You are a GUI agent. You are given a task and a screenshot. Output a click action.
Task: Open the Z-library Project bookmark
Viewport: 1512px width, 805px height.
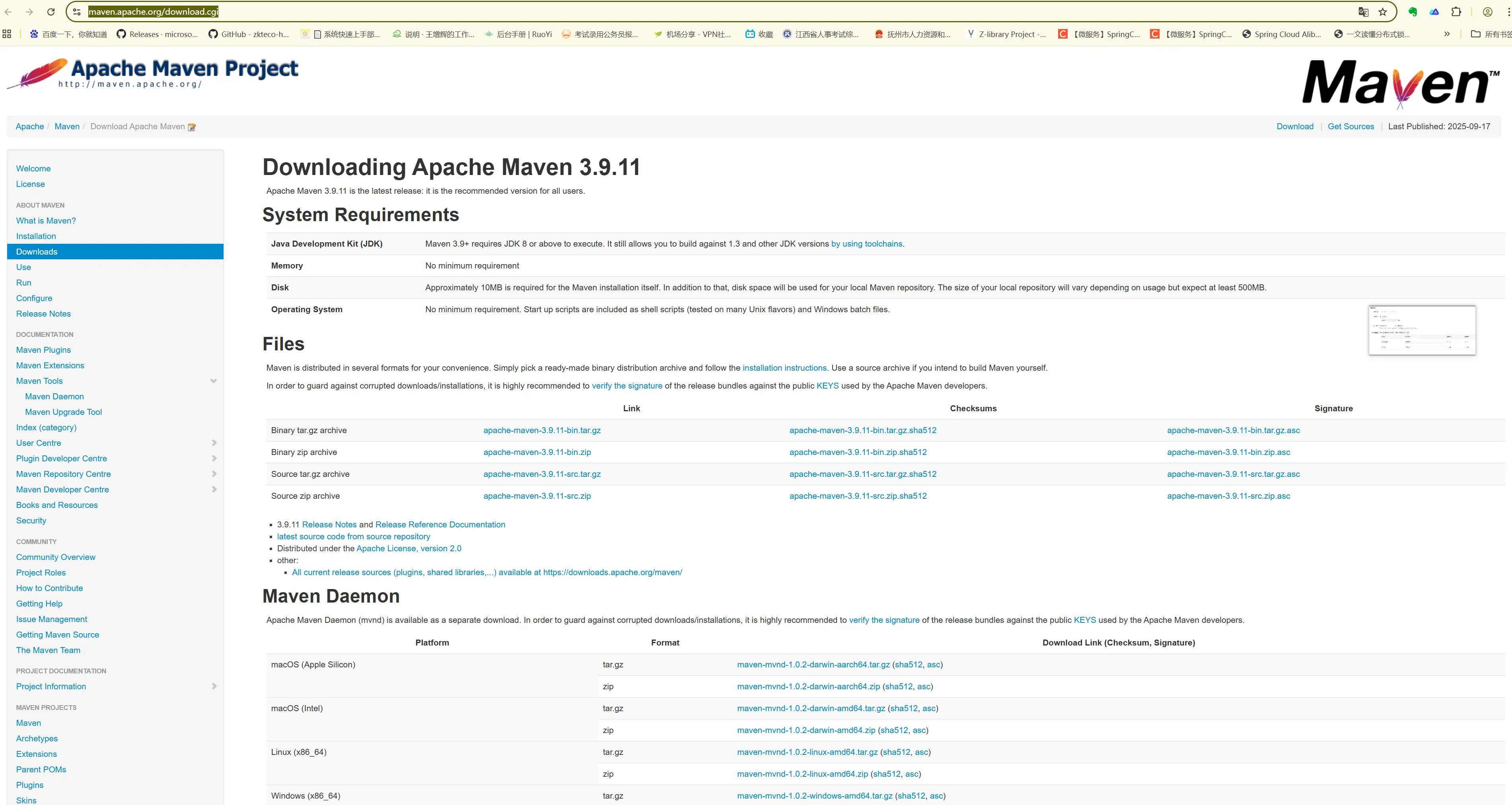click(x=1006, y=34)
